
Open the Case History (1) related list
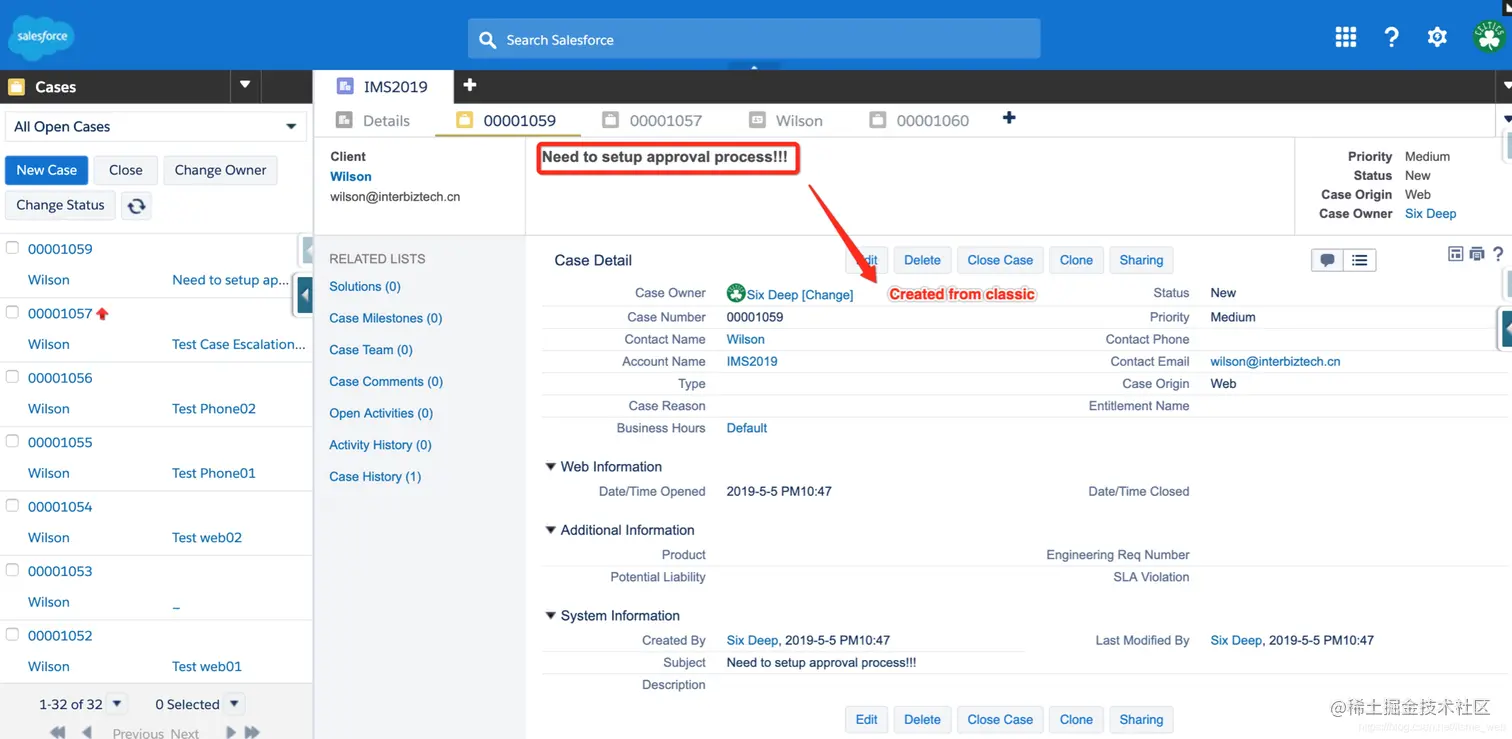tap(375, 476)
